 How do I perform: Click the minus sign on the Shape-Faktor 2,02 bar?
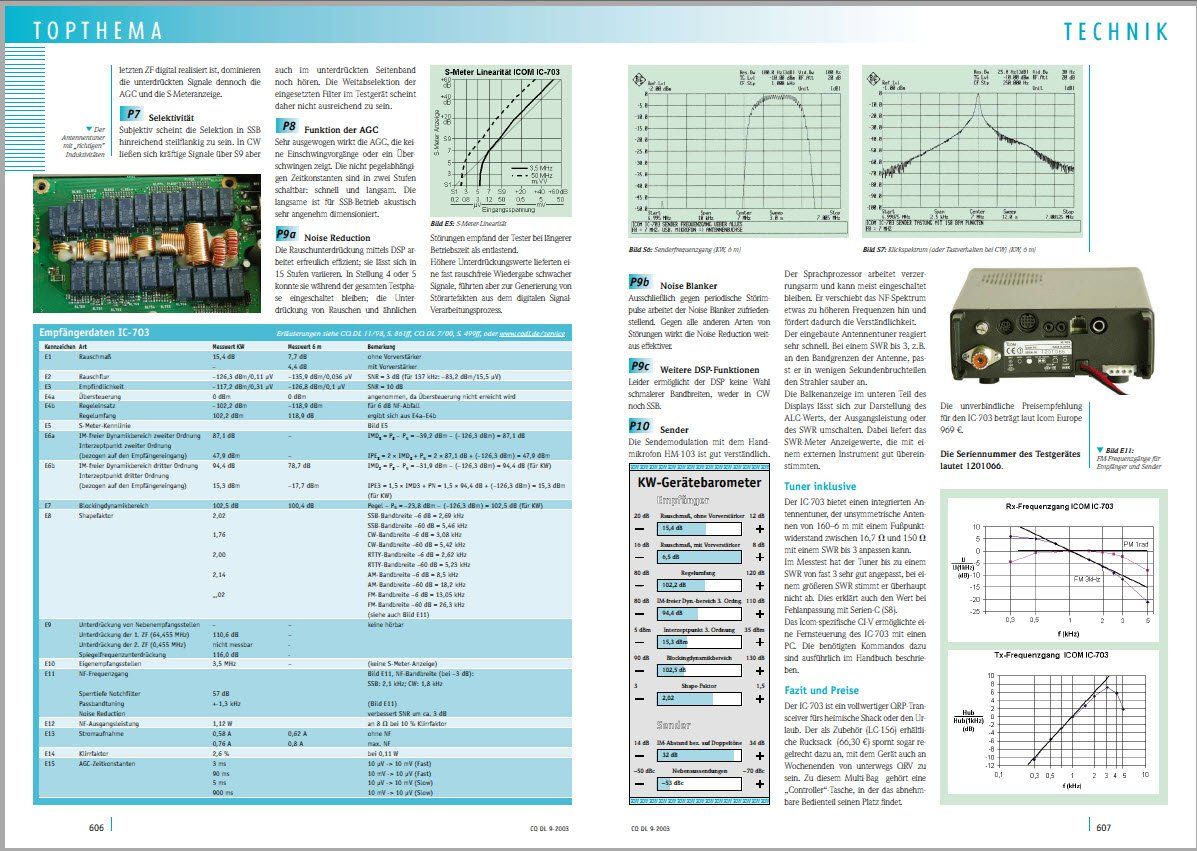tap(640, 698)
